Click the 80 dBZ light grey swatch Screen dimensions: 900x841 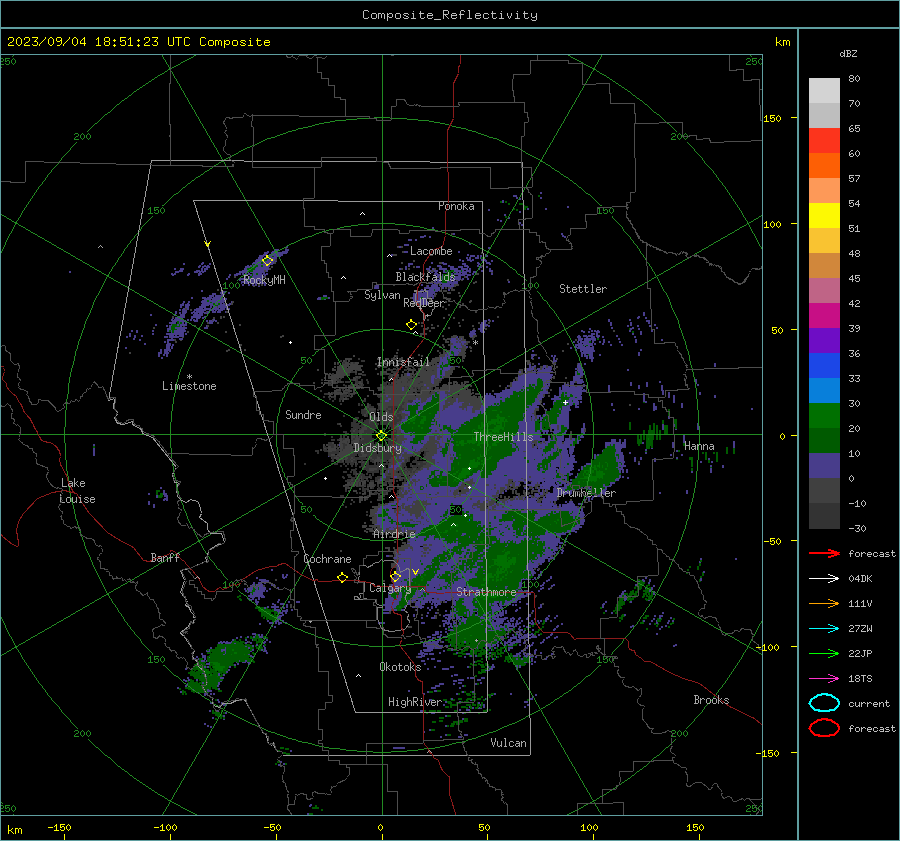click(x=824, y=90)
